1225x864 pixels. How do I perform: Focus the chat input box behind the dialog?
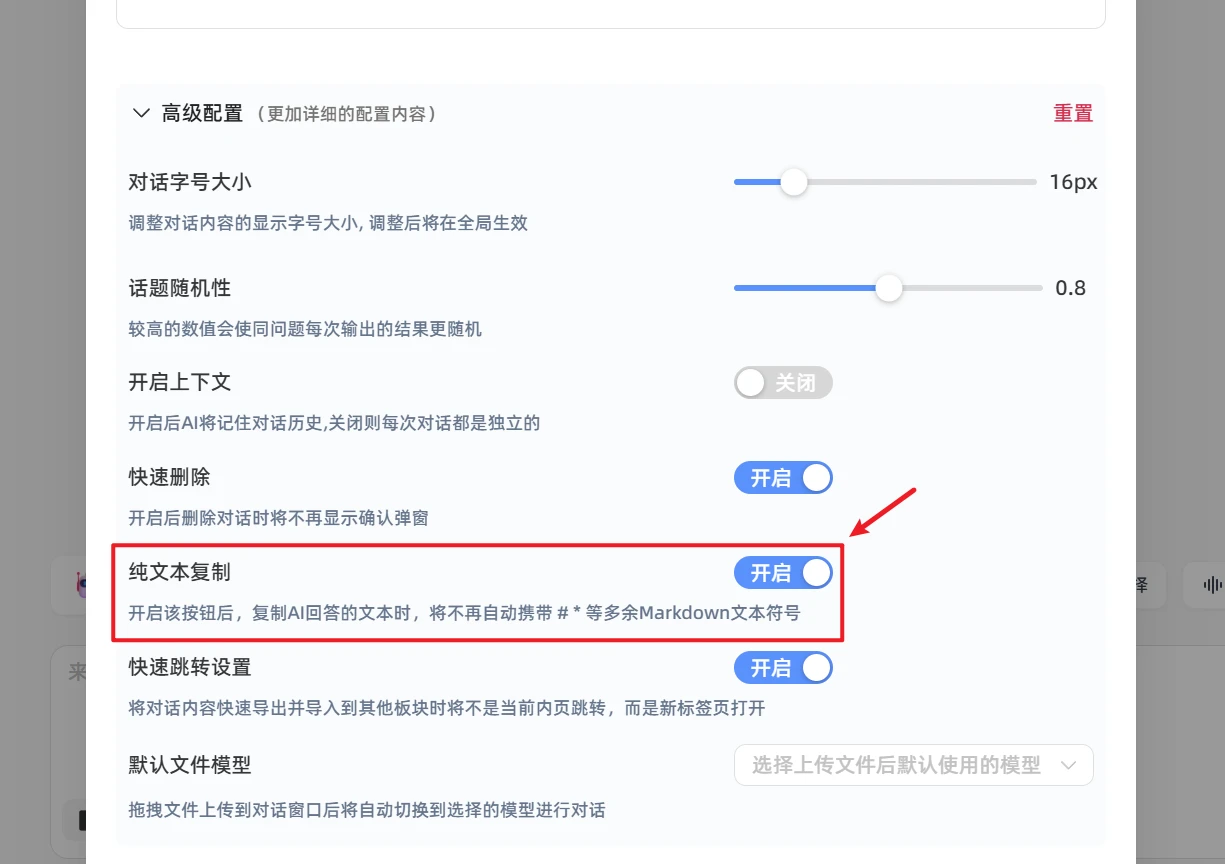68,750
